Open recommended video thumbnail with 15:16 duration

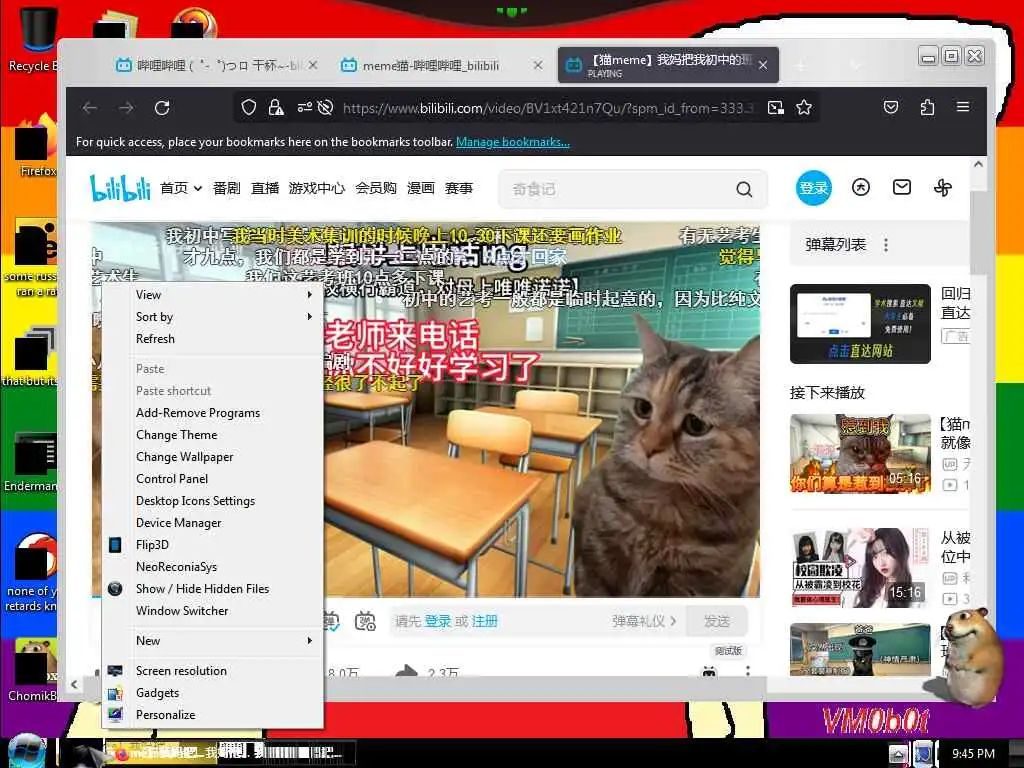[x=860, y=568]
